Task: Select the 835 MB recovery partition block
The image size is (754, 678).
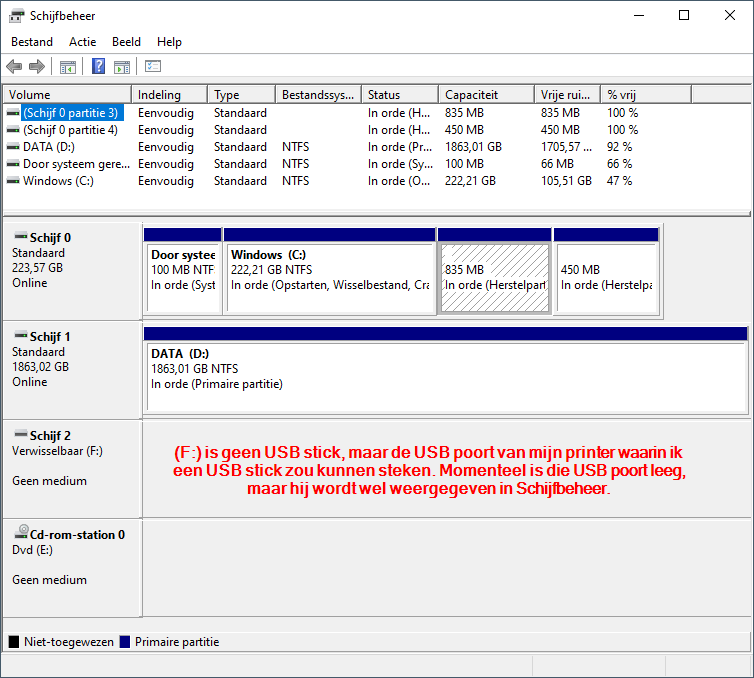Action: pyautogui.click(x=494, y=277)
